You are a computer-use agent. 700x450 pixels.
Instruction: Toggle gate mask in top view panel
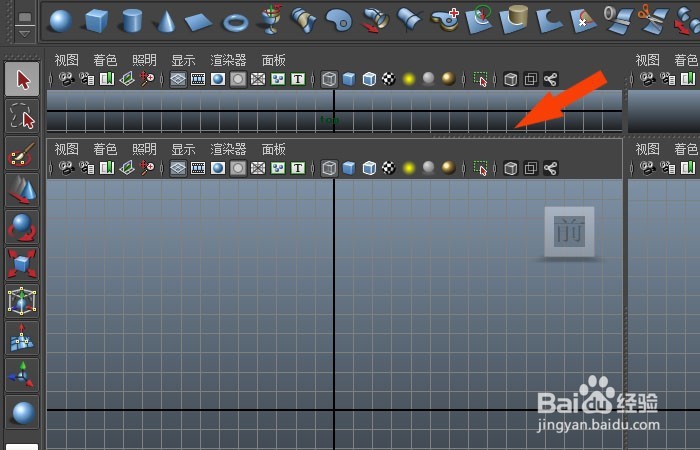pos(238,79)
